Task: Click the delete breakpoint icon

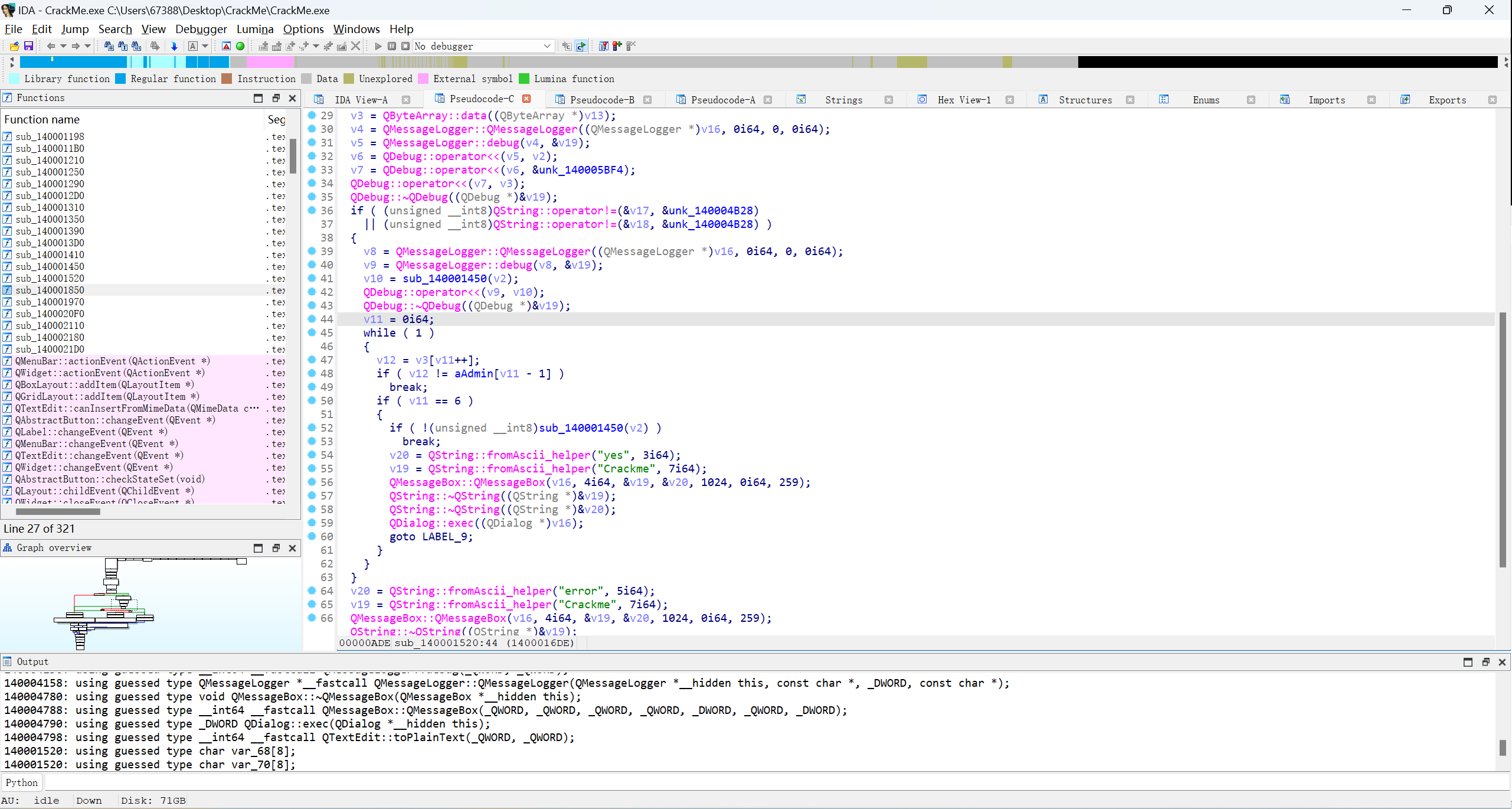Action: [x=631, y=46]
